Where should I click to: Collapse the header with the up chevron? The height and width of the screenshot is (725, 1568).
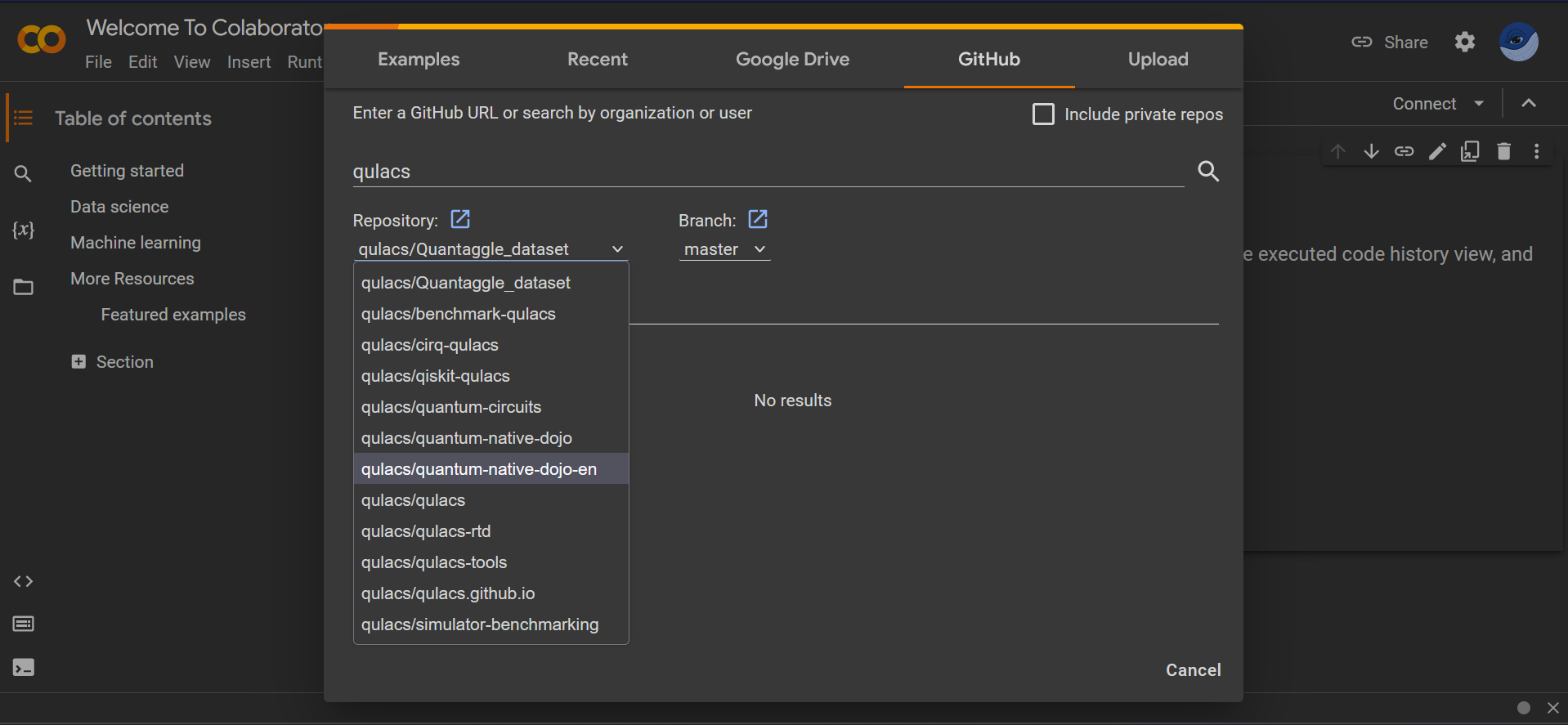(1529, 103)
